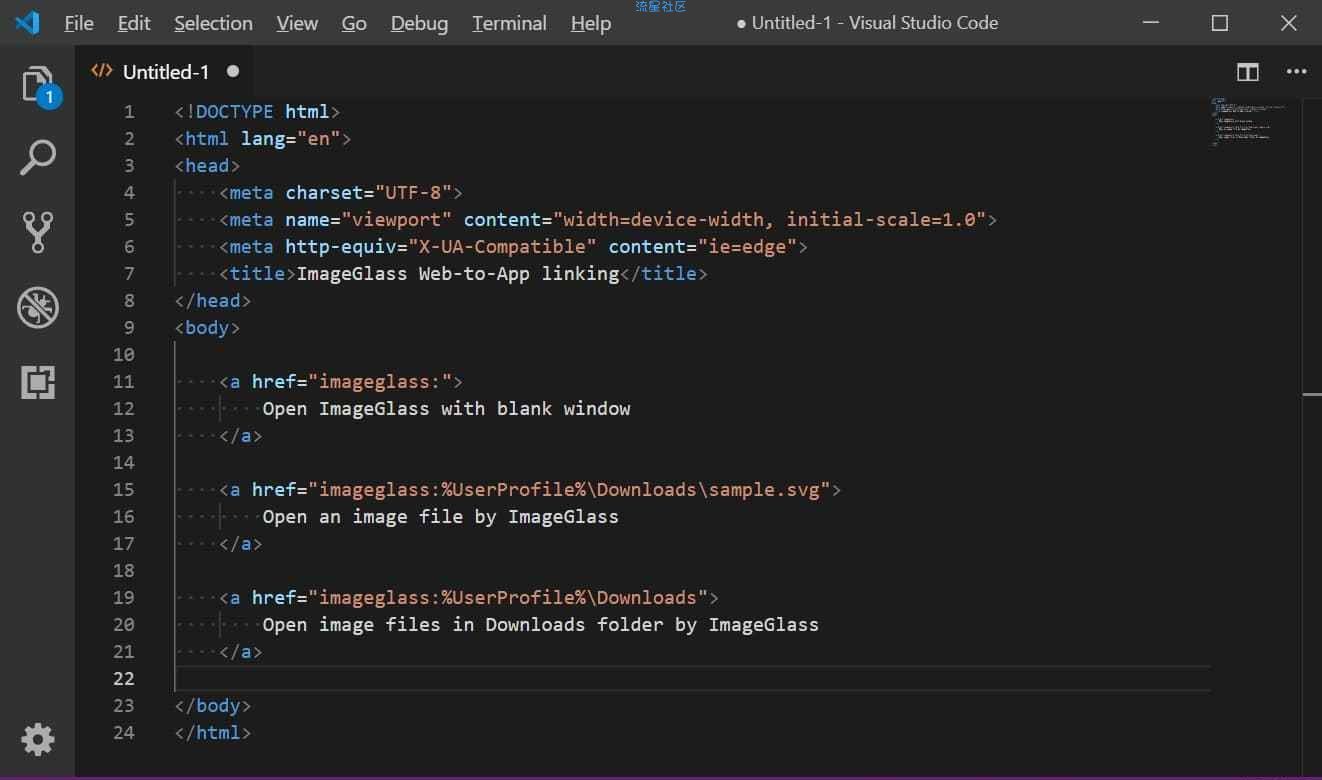Click the href ending in sample.svg
1322x780 pixels.
click(570, 489)
